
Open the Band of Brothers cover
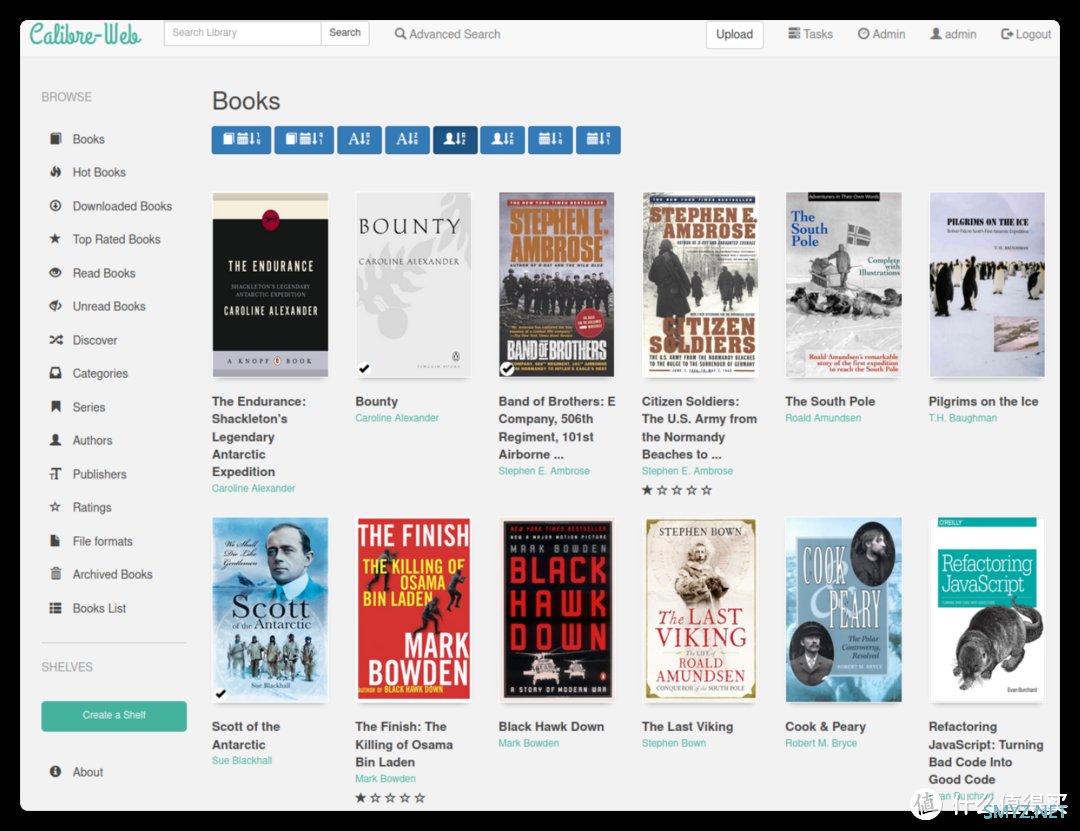[x=557, y=285]
